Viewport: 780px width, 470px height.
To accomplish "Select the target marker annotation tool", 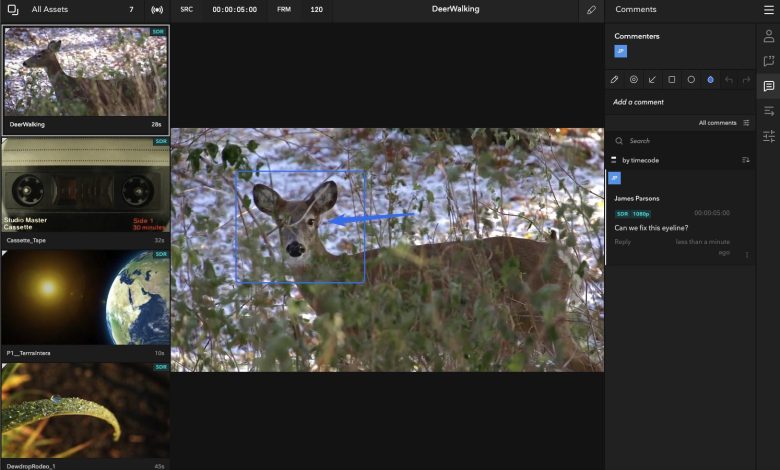I will [634, 79].
